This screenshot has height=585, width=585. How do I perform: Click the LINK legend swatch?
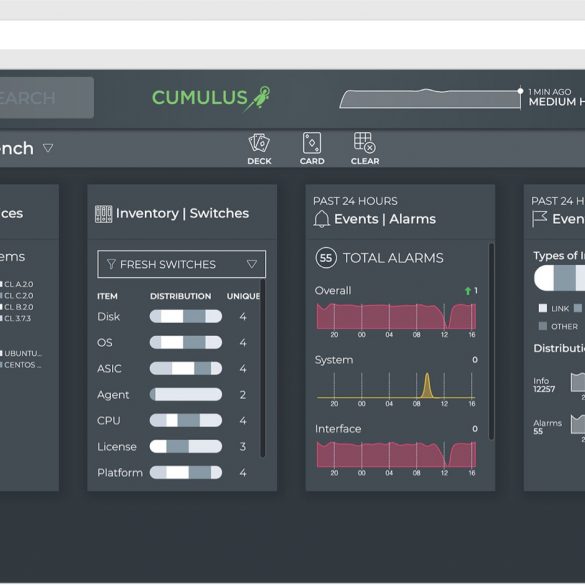click(543, 308)
